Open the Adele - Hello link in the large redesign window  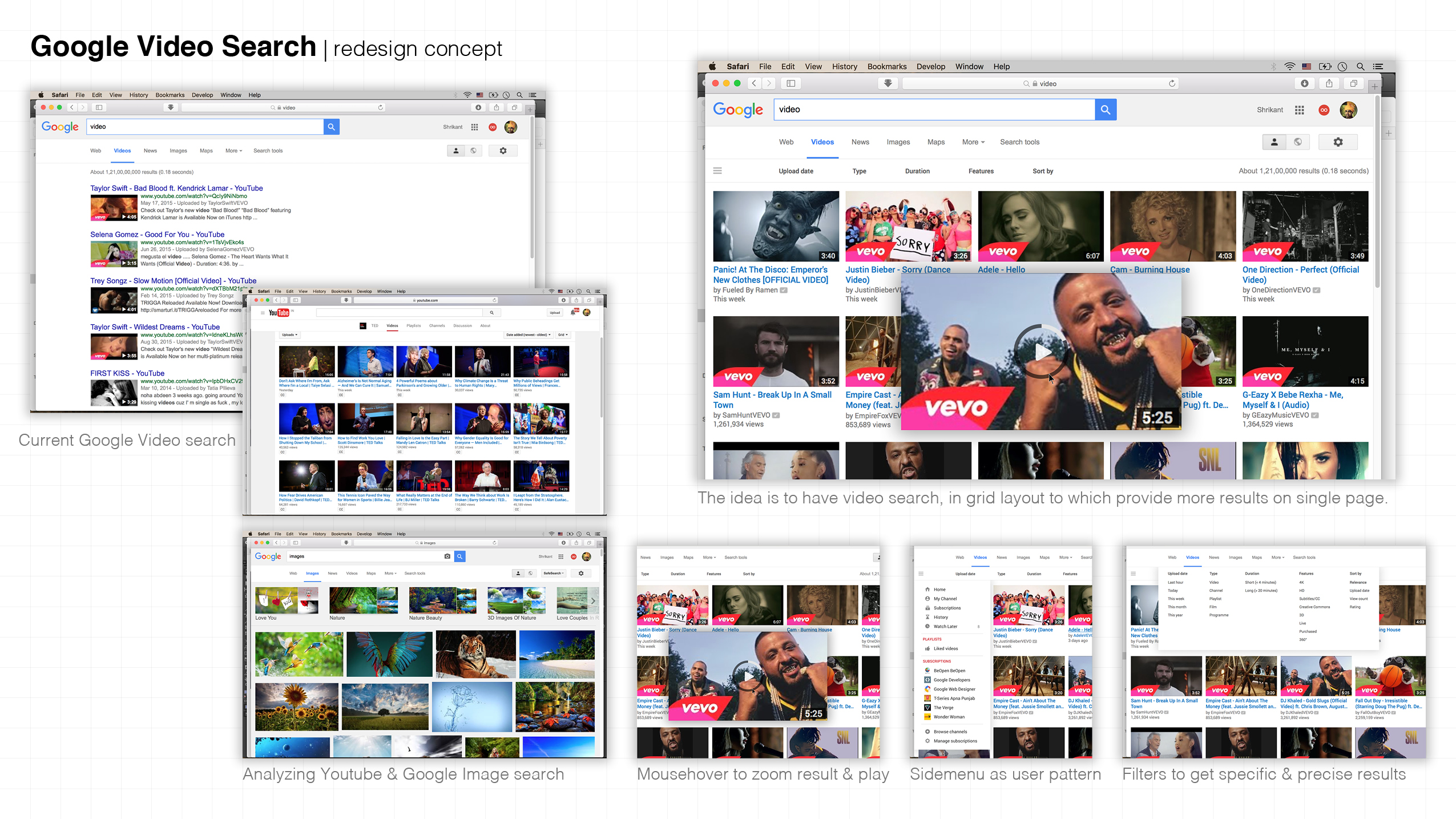point(1001,269)
